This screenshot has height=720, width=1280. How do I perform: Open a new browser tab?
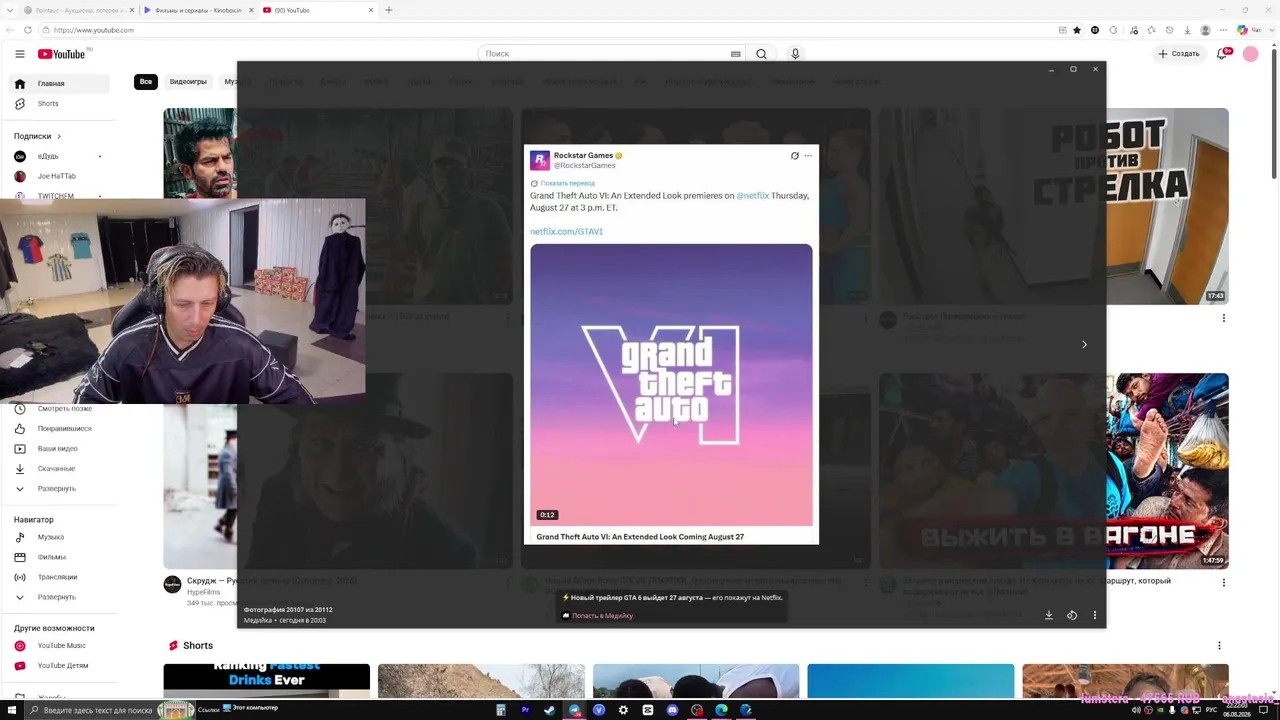(x=389, y=10)
